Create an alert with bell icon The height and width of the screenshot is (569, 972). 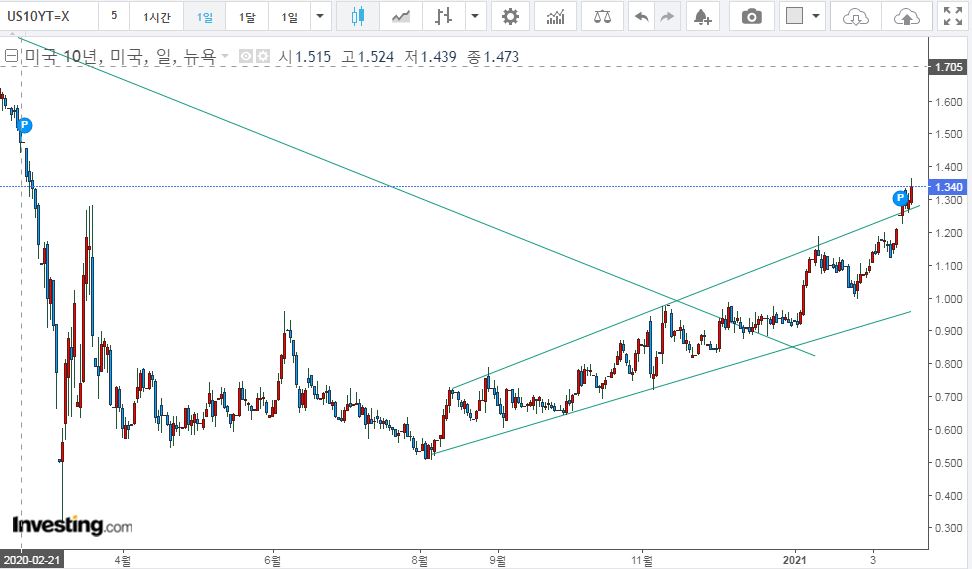coord(702,16)
